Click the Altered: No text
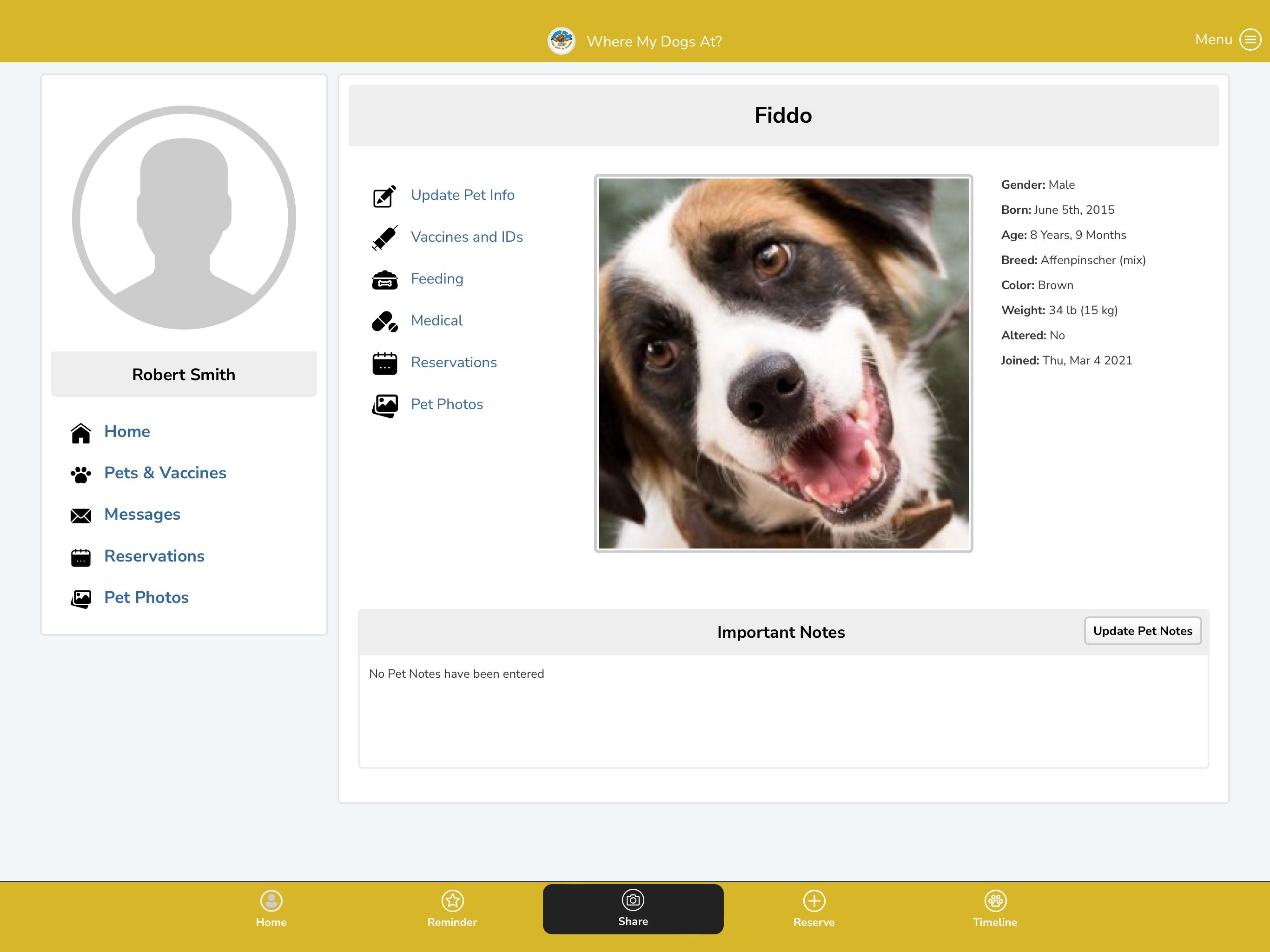1270x952 pixels. coord(1032,335)
